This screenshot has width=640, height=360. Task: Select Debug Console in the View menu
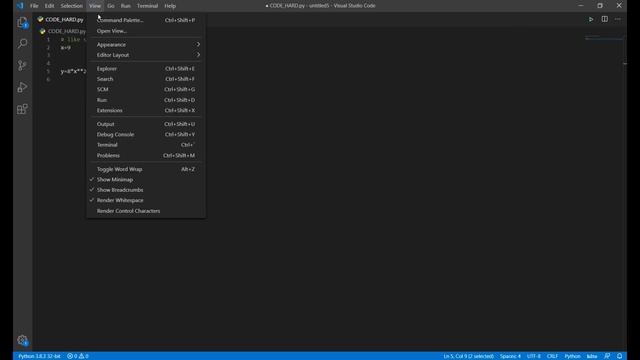pos(146,134)
